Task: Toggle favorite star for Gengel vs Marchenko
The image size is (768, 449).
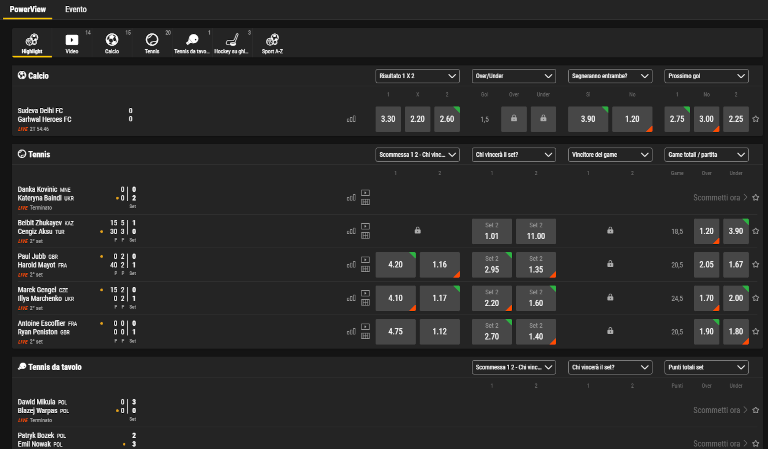Action: click(755, 297)
